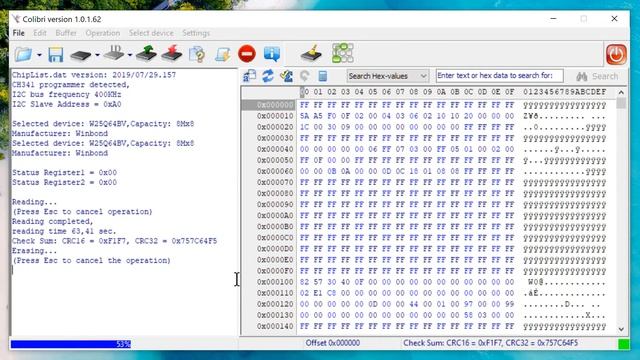Click the green arrow read chip icon

(147, 53)
